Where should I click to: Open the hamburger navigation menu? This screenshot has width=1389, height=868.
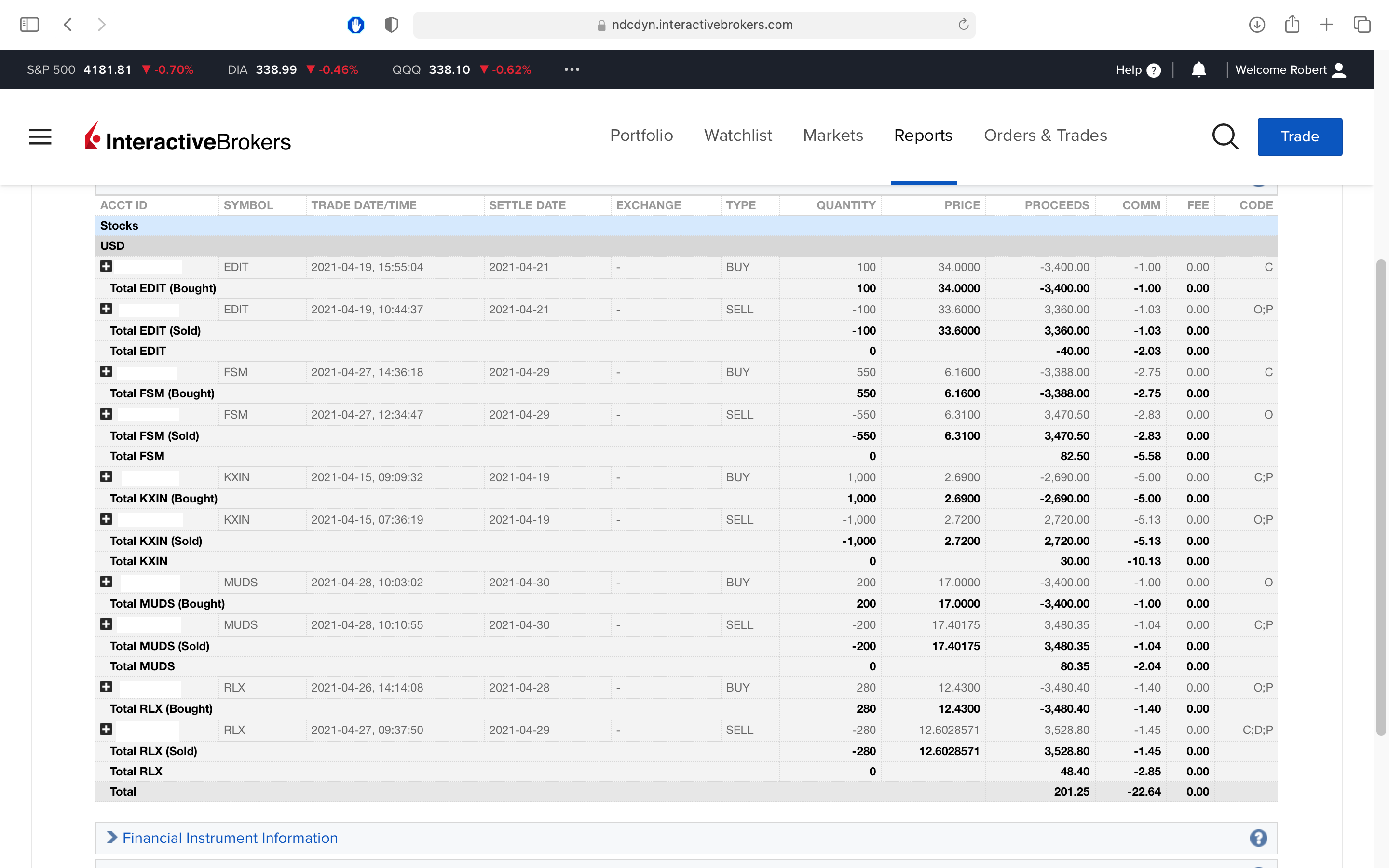(x=40, y=136)
